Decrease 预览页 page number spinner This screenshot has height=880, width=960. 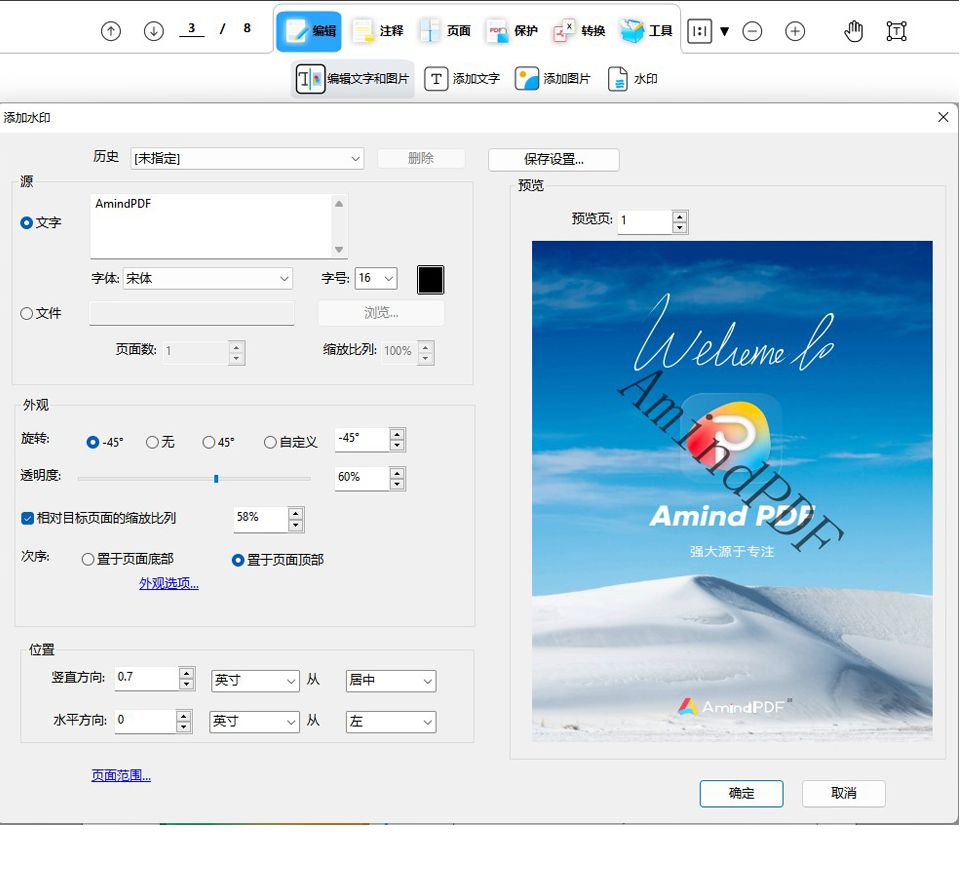[x=680, y=228]
